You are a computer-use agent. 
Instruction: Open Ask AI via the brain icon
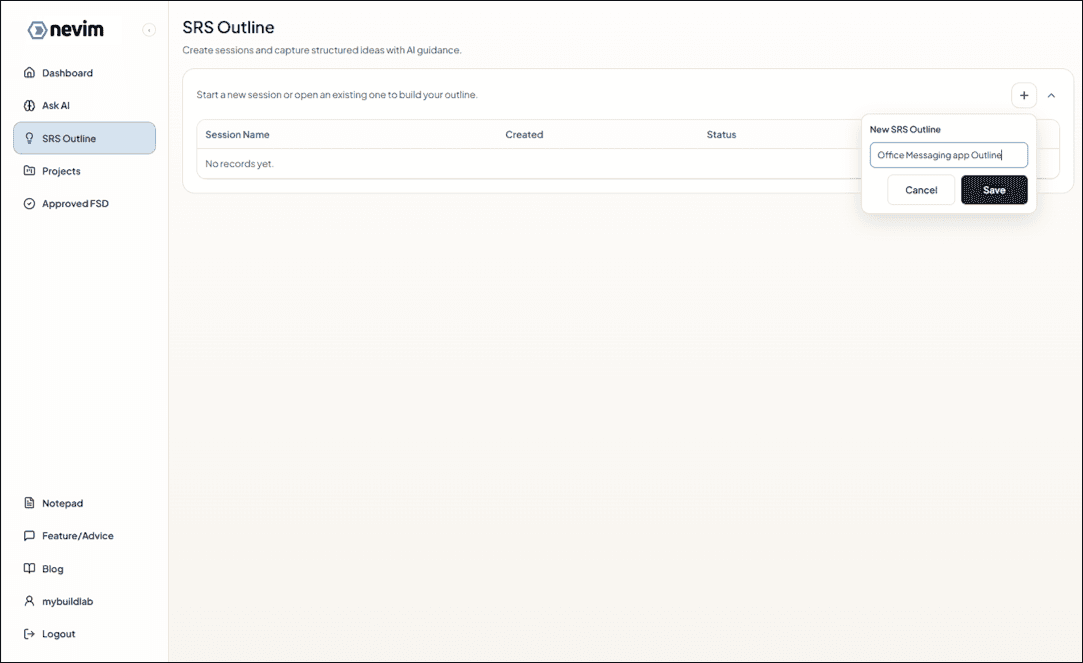pyautogui.click(x=28, y=105)
